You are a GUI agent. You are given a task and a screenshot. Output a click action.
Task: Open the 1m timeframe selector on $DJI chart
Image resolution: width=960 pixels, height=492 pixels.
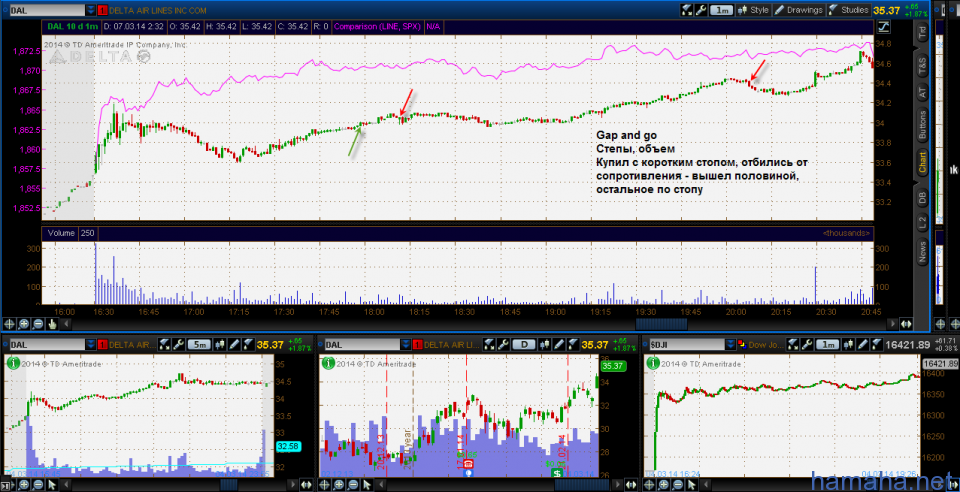pyautogui.click(x=829, y=345)
